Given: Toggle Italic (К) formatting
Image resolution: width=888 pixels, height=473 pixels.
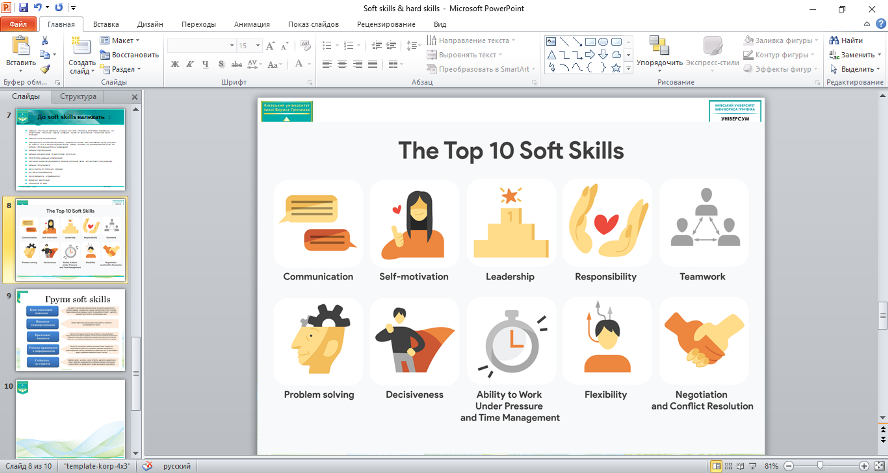Looking at the screenshot, I should [x=190, y=64].
